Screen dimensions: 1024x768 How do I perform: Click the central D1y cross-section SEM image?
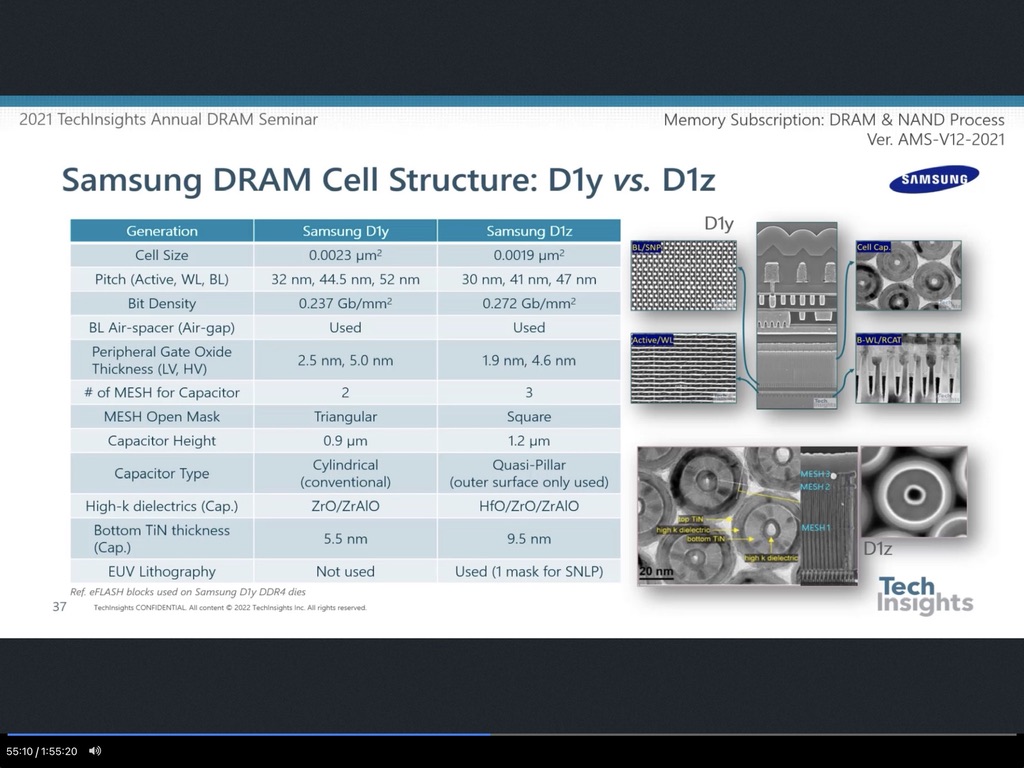[796, 315]
